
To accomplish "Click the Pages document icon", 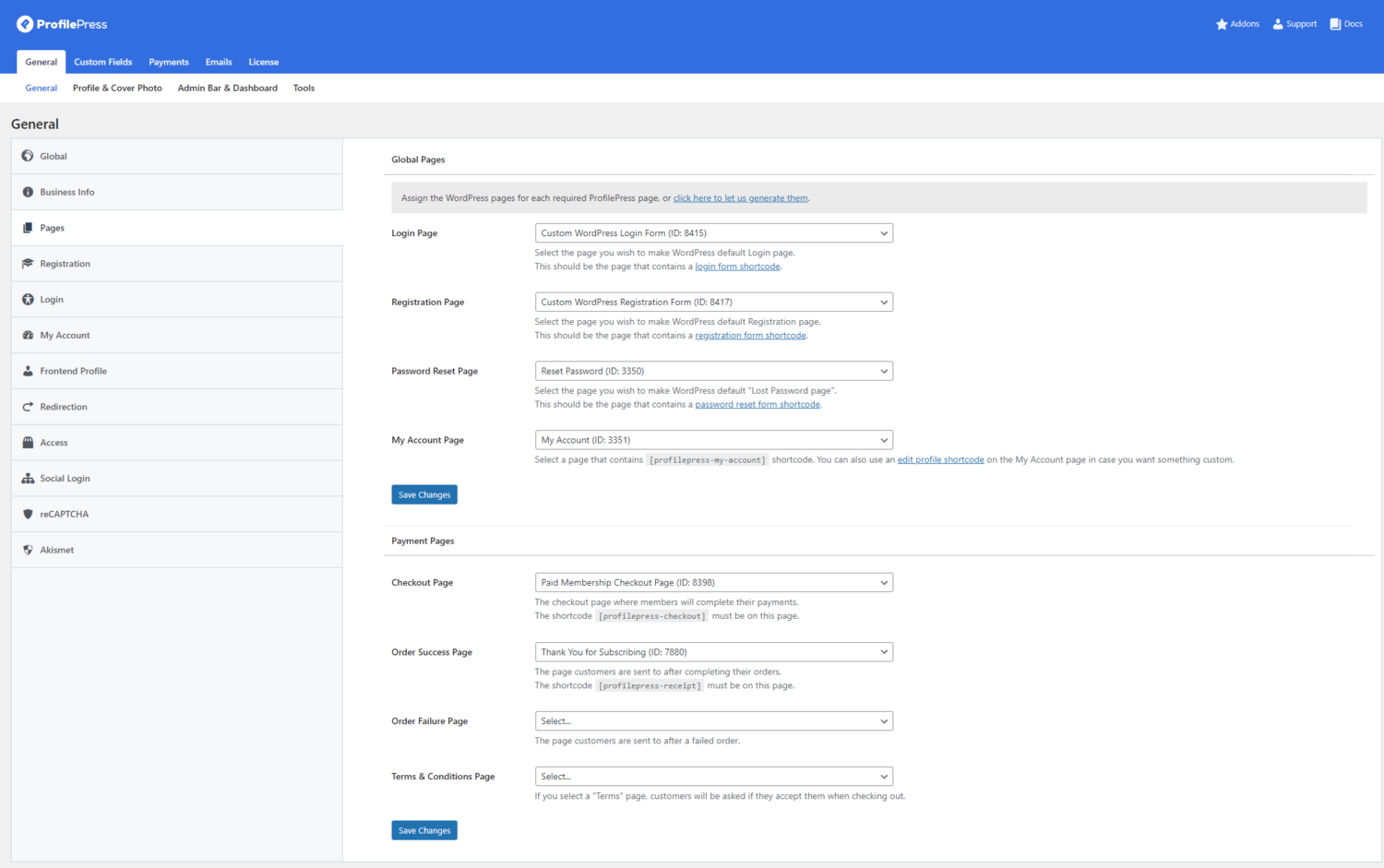I will coord(28,228).
